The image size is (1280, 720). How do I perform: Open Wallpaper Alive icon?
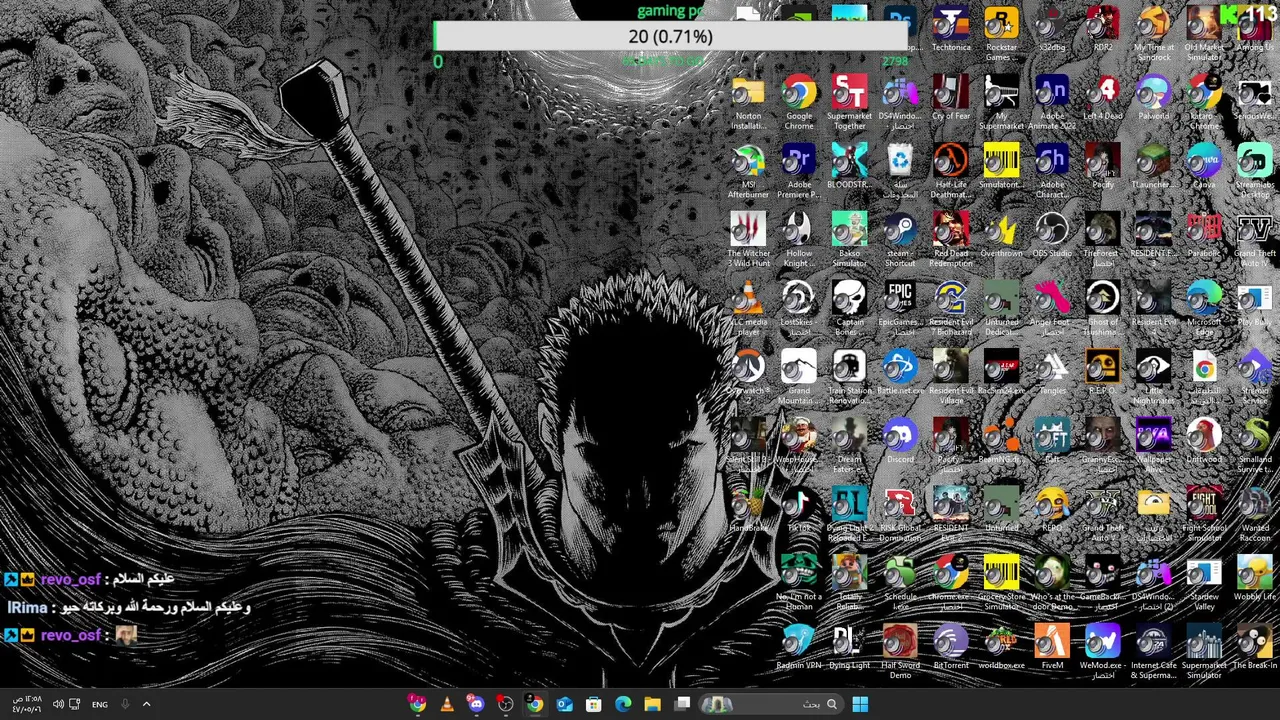(1154, 445)
